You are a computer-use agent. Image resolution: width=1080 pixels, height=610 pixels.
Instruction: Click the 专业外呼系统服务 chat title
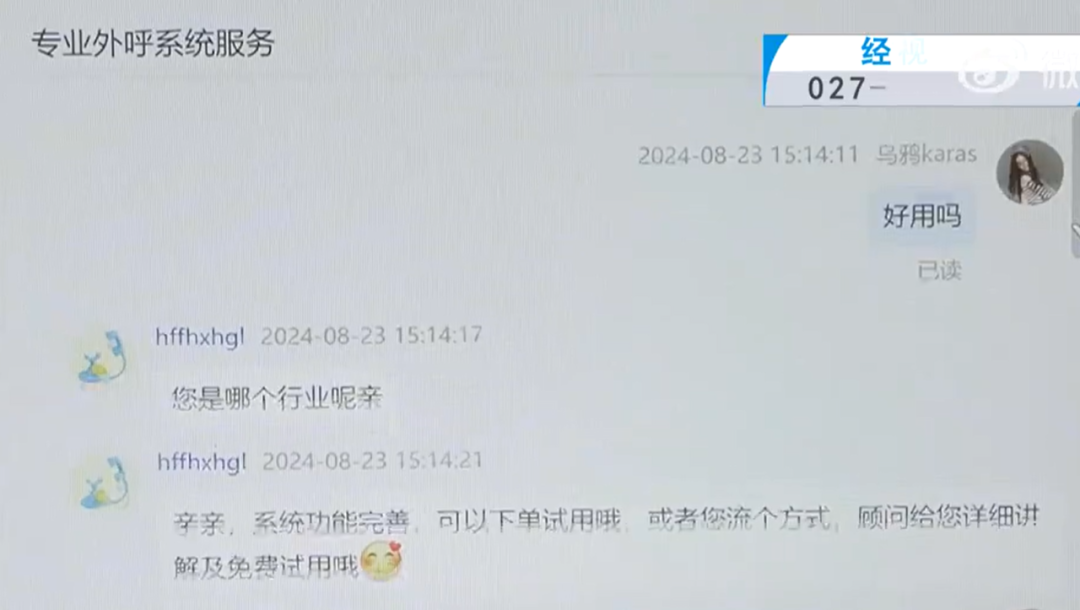coord(153,43)
